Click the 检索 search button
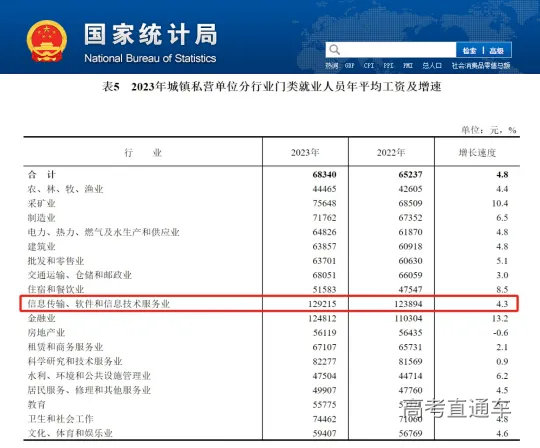This screenshot has width=540, height=448. tap(469, 51)
